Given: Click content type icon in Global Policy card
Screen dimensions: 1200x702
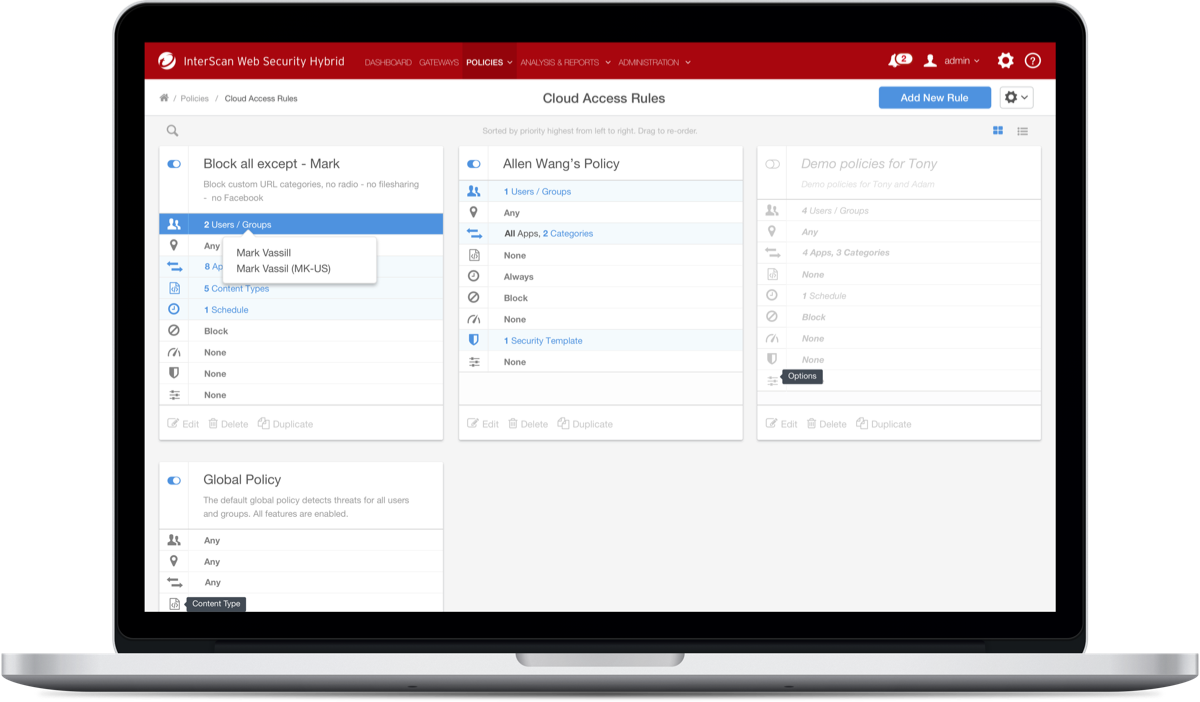Looking at the screenshot, I should 174,604.
